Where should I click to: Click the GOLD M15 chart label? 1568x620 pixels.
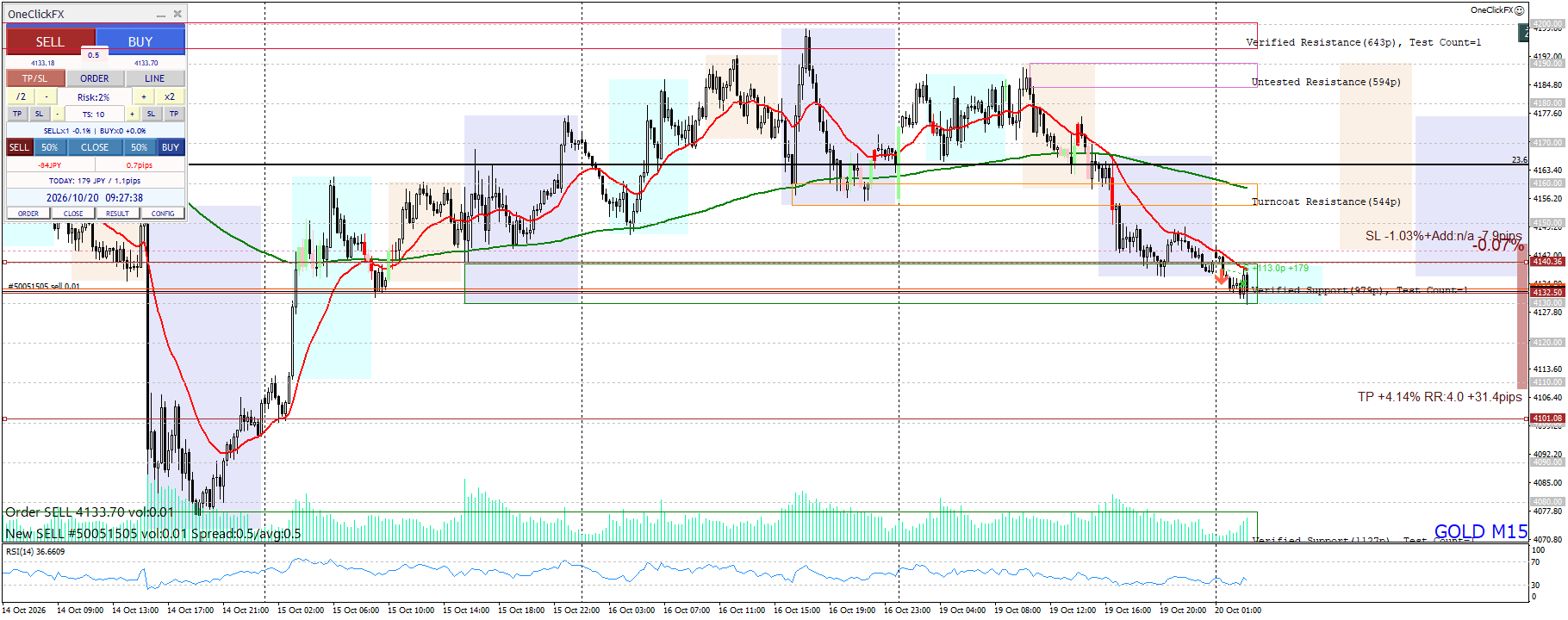[x=1481, y=531]
